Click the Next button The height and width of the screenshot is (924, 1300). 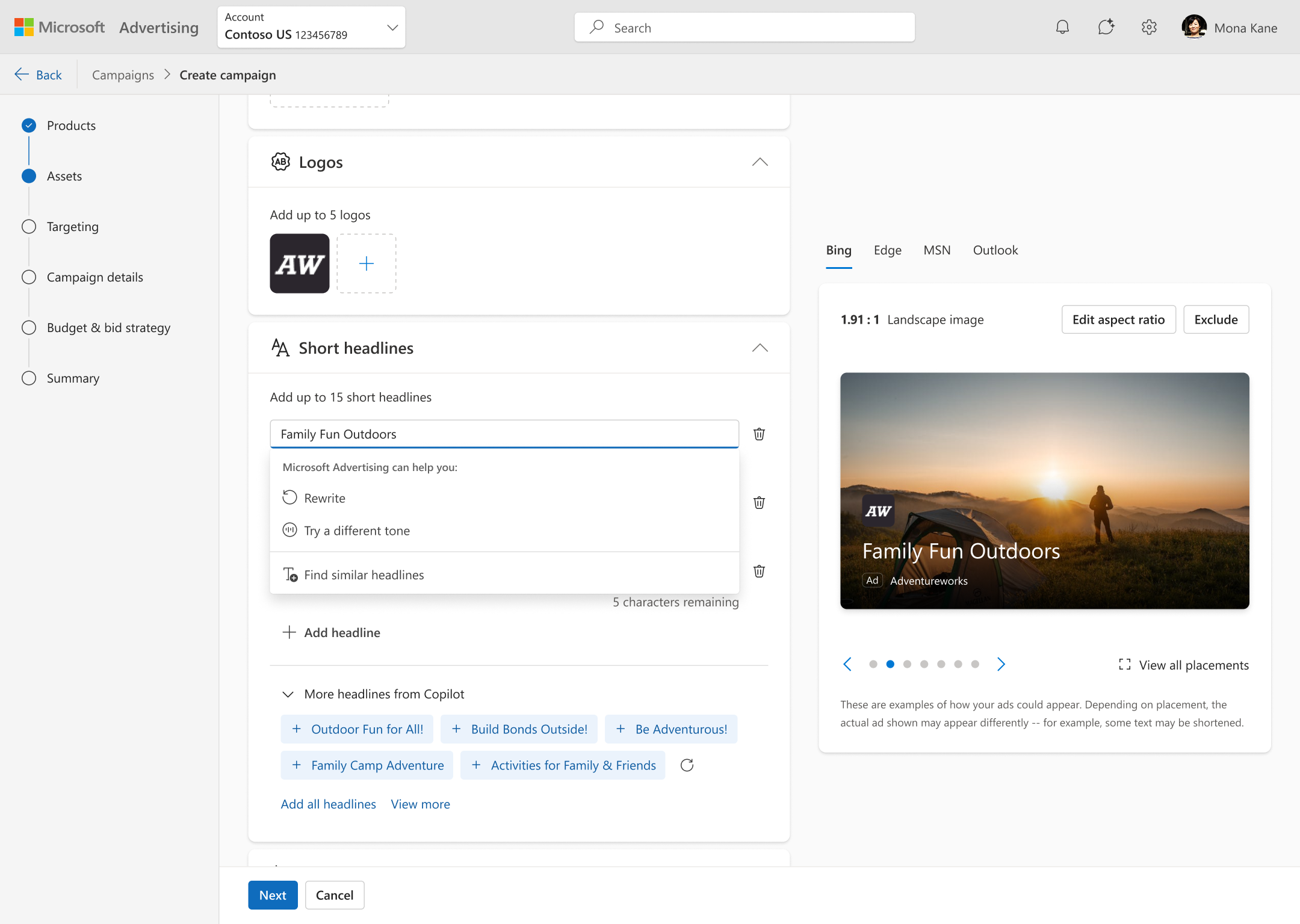click(x=273, y=895)
